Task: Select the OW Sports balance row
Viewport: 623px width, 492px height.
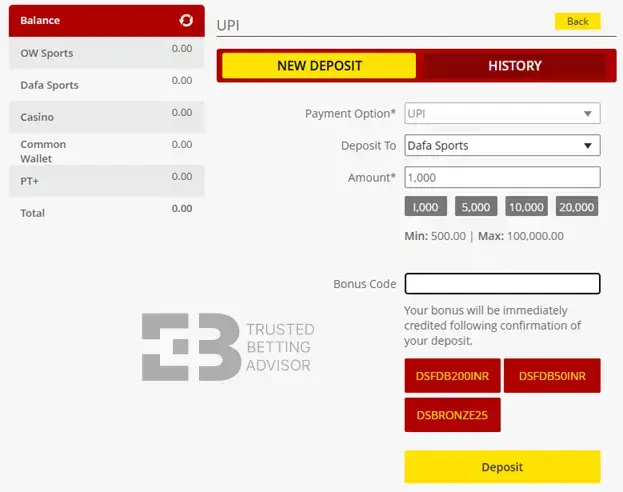Action: tap(106, 53)
